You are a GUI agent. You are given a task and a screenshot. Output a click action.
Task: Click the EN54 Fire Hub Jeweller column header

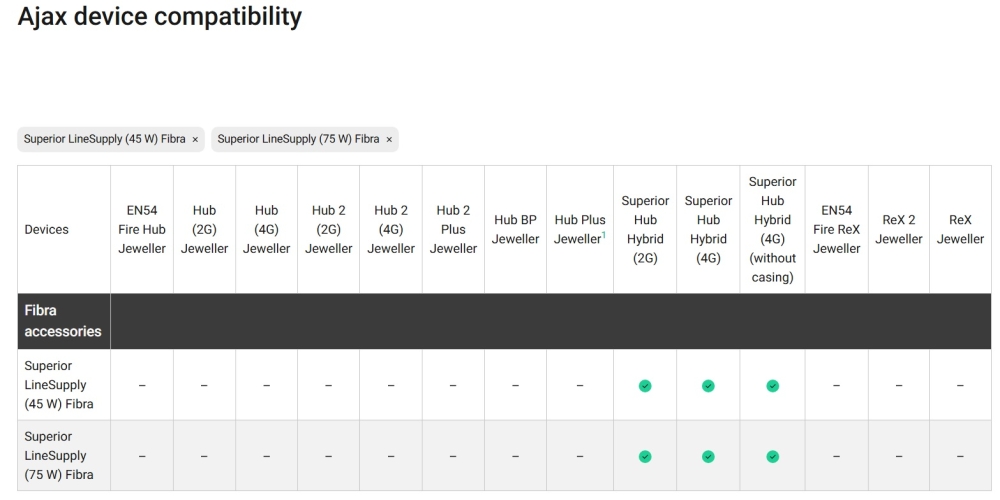142,229
